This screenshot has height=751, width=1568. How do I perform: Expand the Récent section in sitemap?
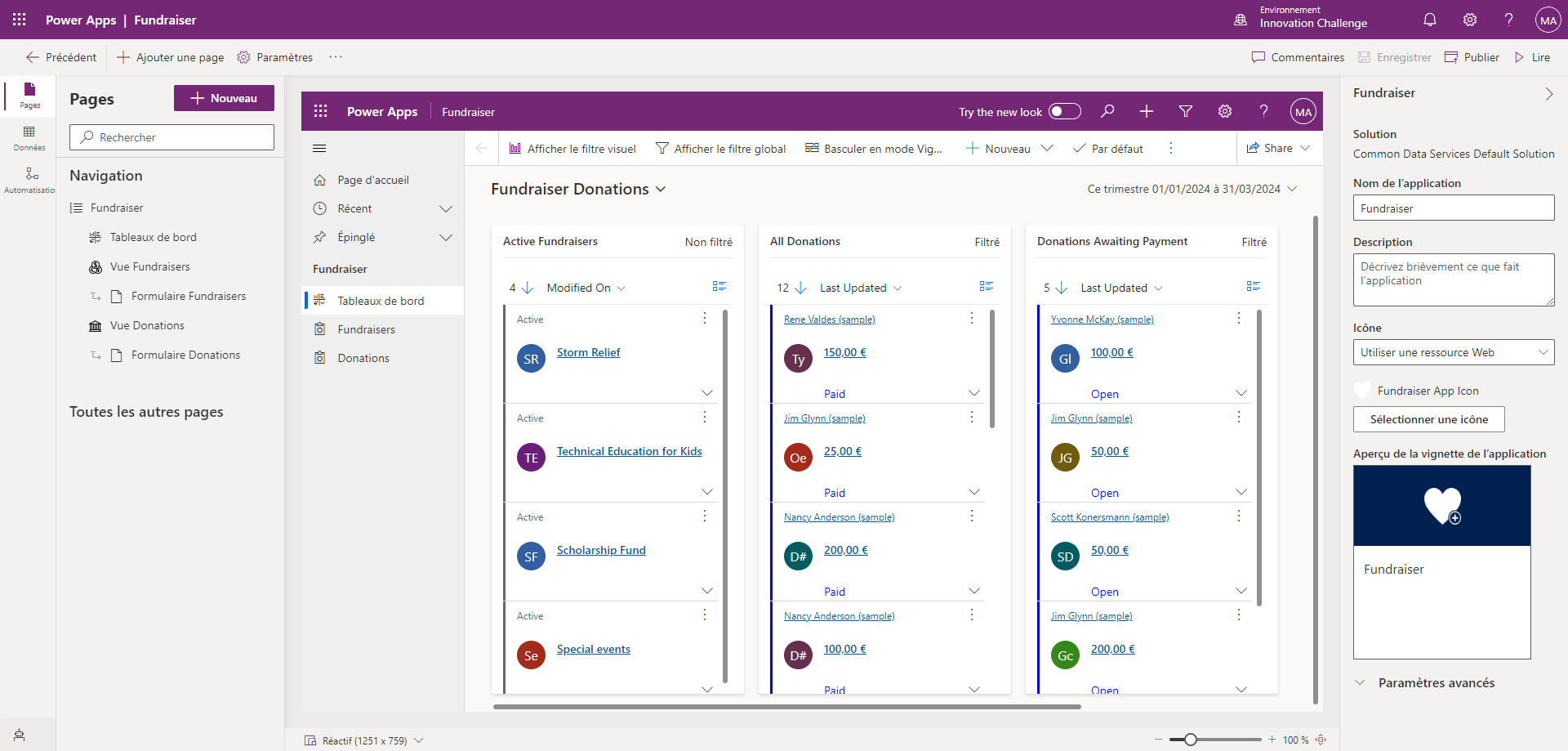click(x=446, y=208)
